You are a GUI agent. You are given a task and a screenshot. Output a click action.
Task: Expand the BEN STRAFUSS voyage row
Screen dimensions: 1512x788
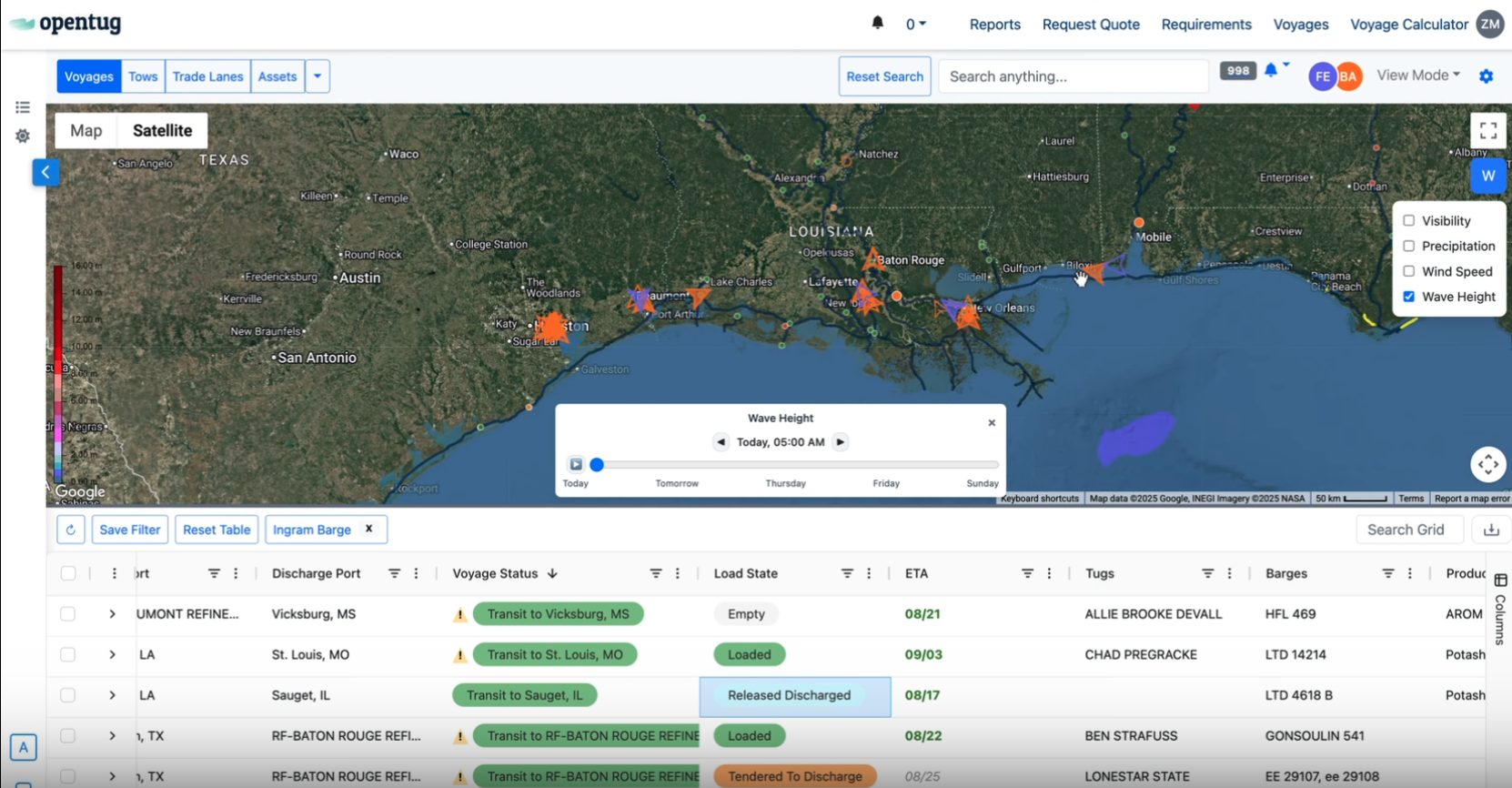pyautogui.click(x=113, y=735)
